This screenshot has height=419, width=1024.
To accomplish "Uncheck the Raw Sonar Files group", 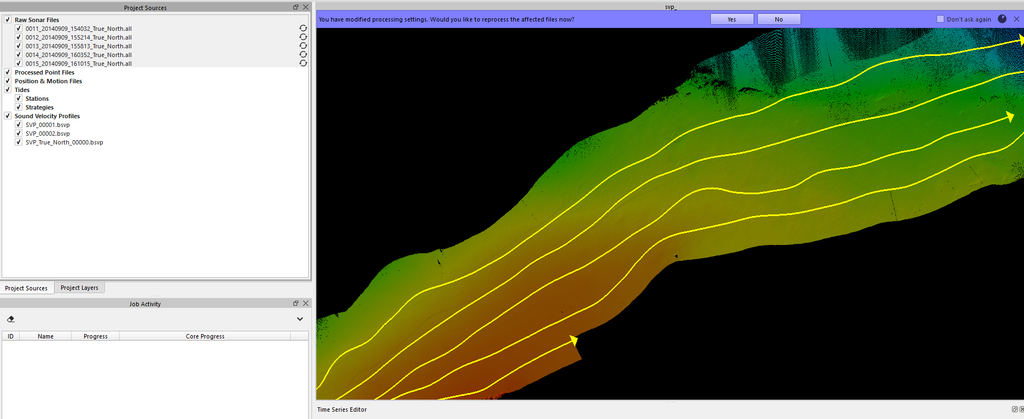I will (8, 20).
